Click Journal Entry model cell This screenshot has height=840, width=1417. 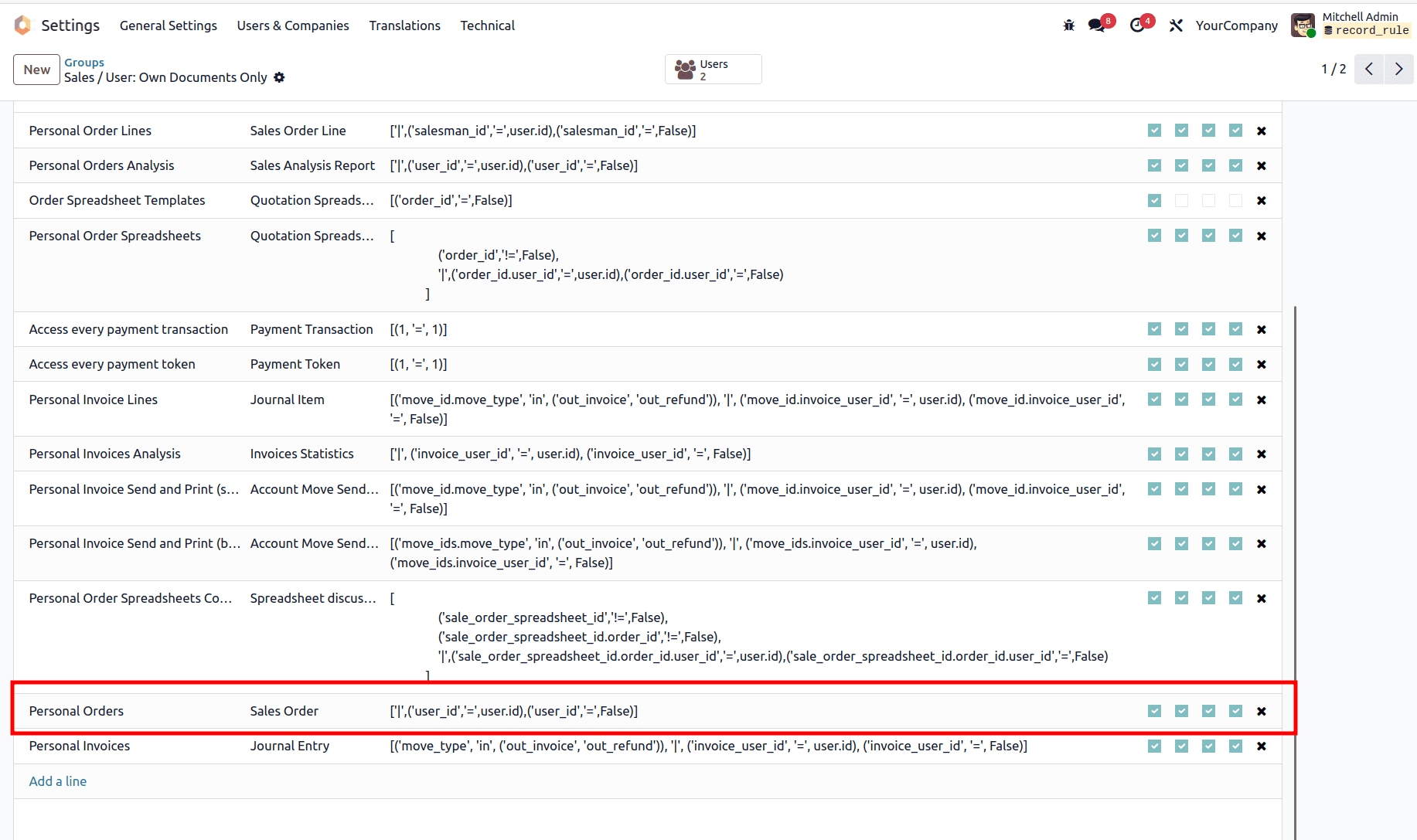coord(290,746)
